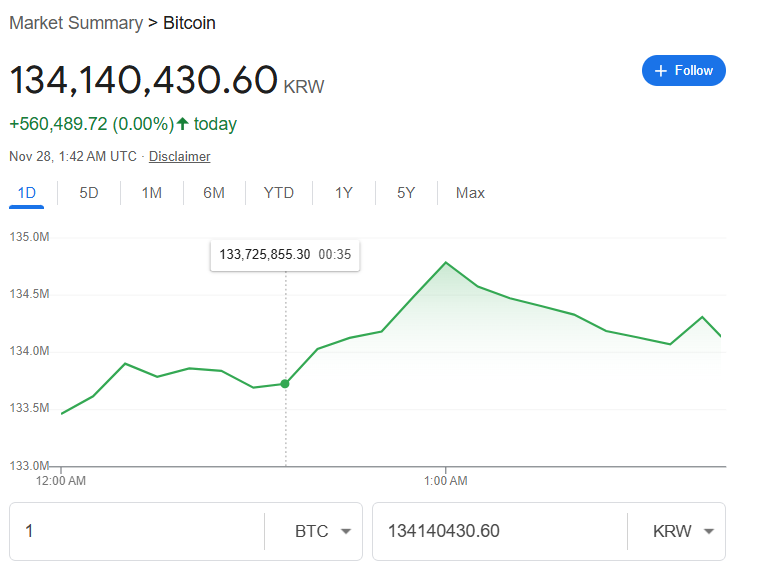Click the 134.5M y-axis label
Viewport: 767px width, 574px height.
point(29,294)
